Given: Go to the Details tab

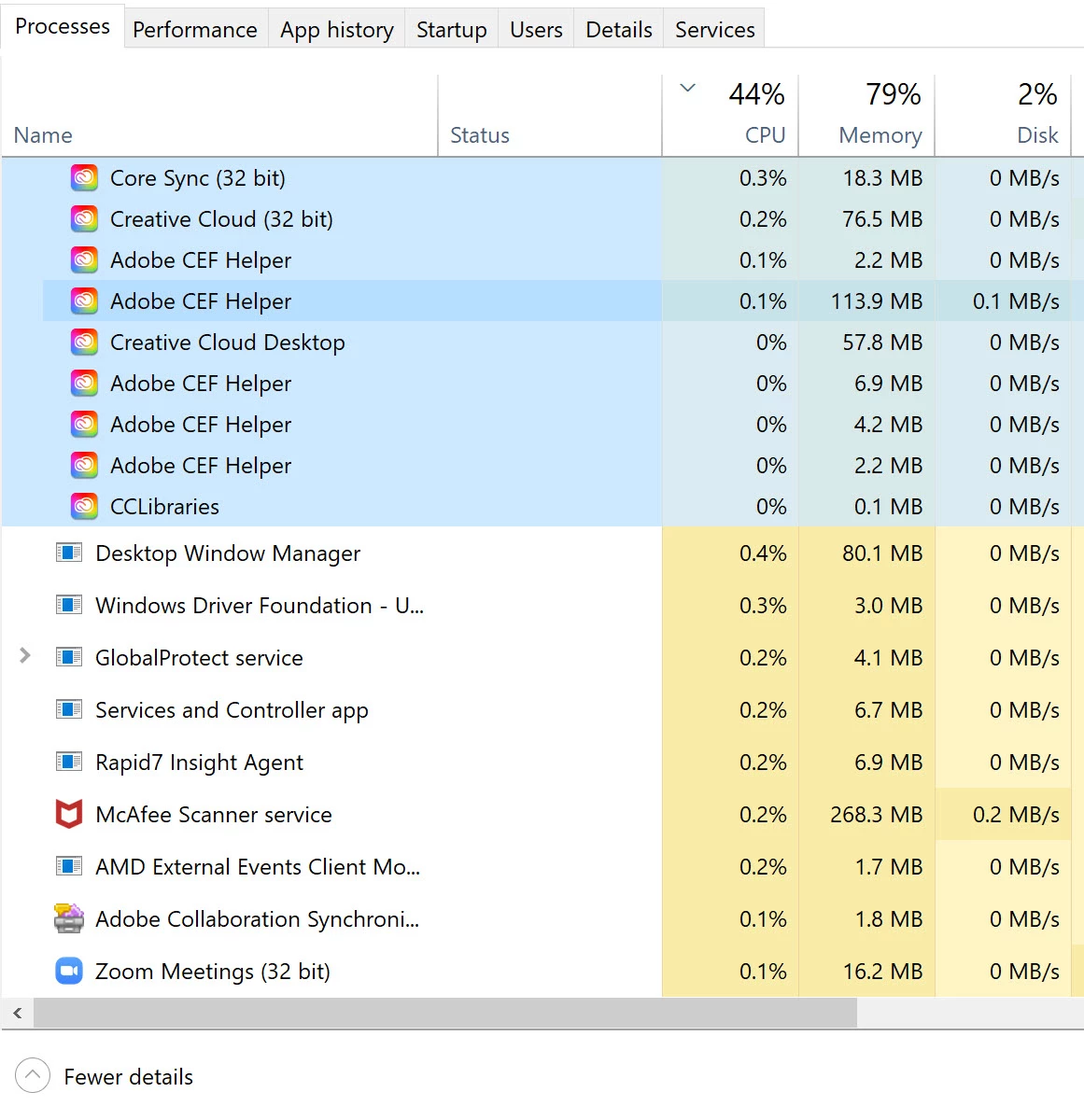Looking at the screenshot, I should coord(619,30).
